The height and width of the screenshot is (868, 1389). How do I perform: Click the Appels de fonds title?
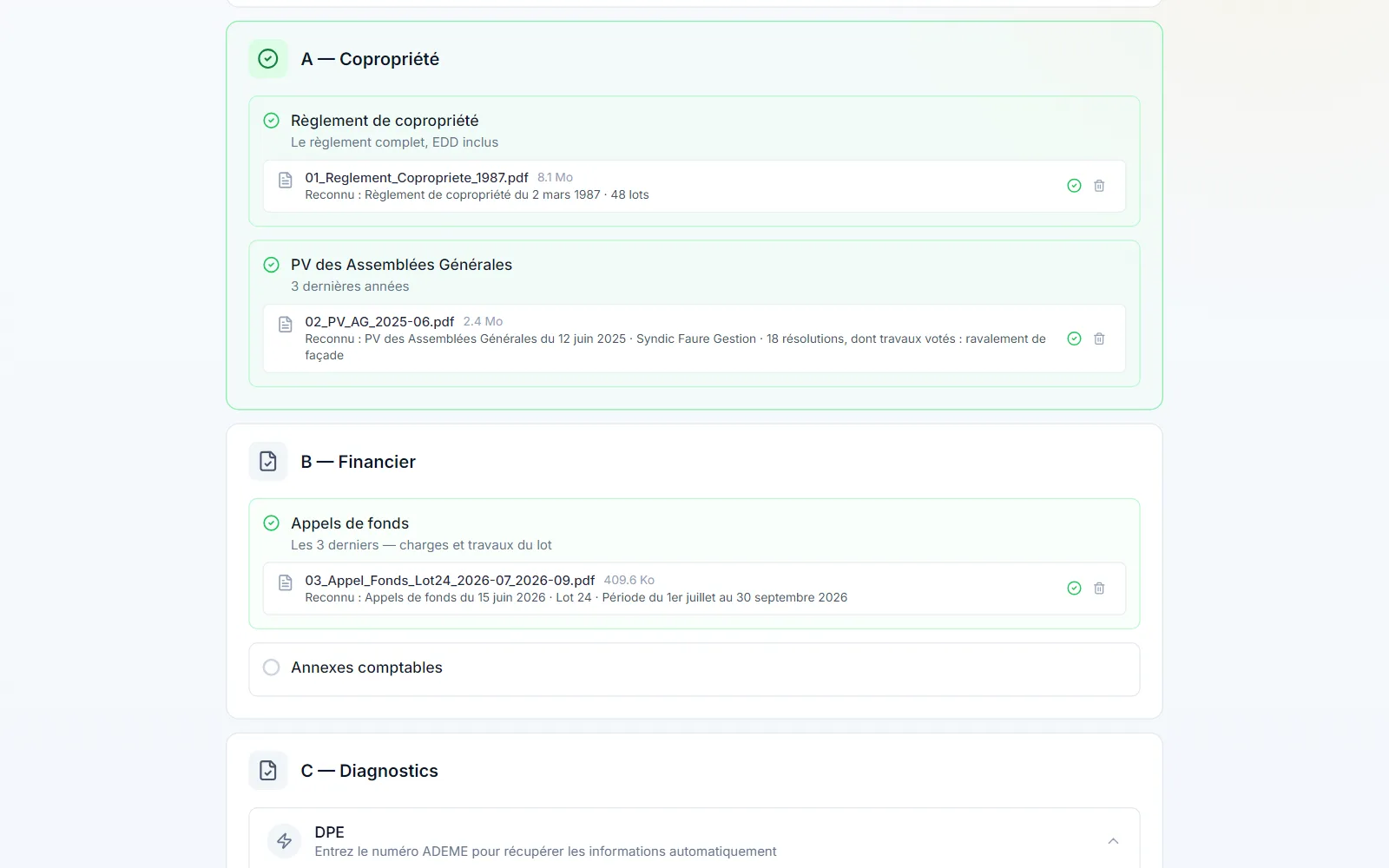click(x=350, y=523)
